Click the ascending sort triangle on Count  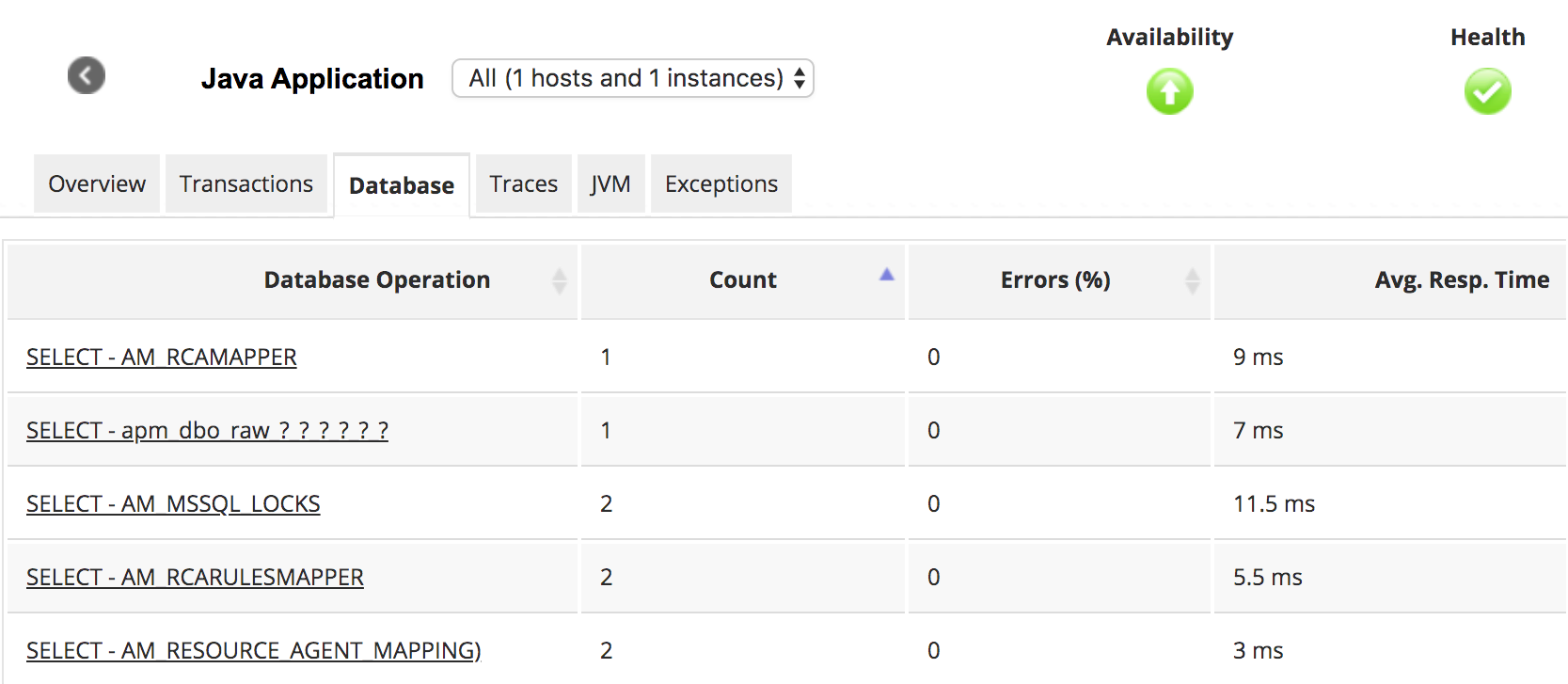[885, 273]
